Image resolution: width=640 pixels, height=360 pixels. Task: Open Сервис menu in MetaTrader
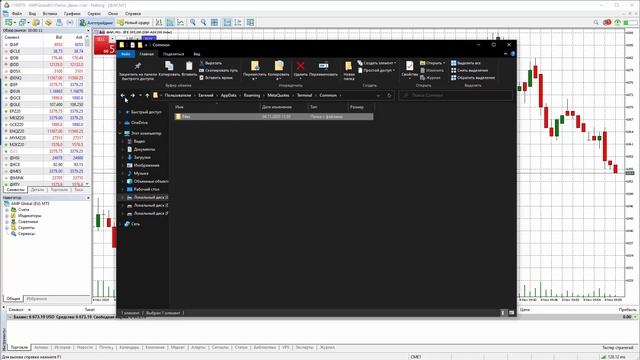[x=94, y=13]
